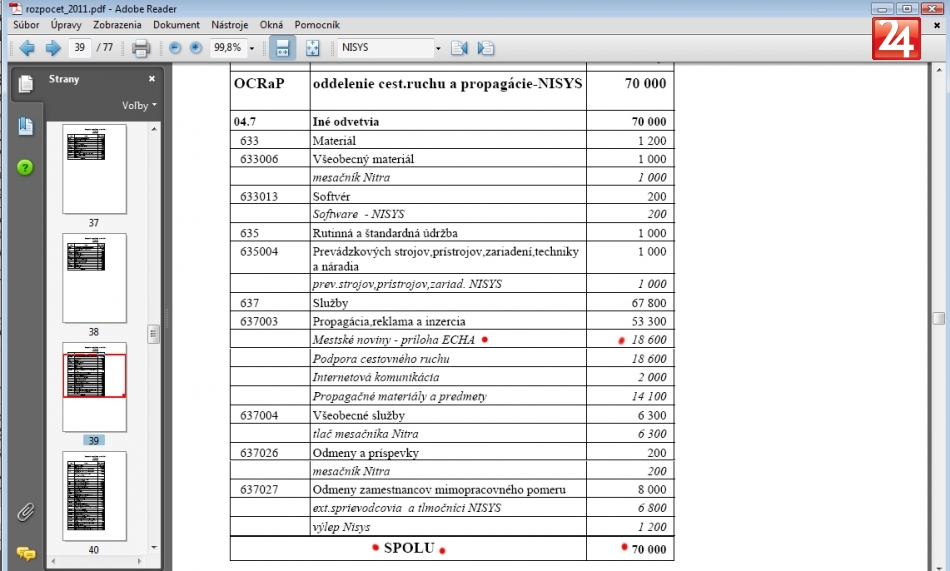
Task: Expand Voľby options in Strany panel
Action: [139, 105]
